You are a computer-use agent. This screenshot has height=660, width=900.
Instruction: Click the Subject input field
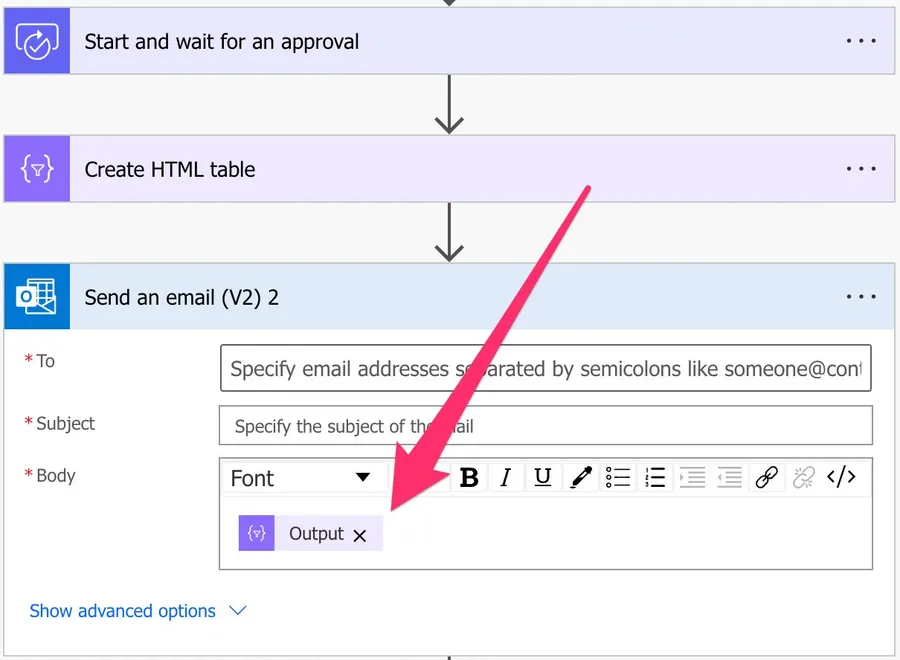point(545,426)
